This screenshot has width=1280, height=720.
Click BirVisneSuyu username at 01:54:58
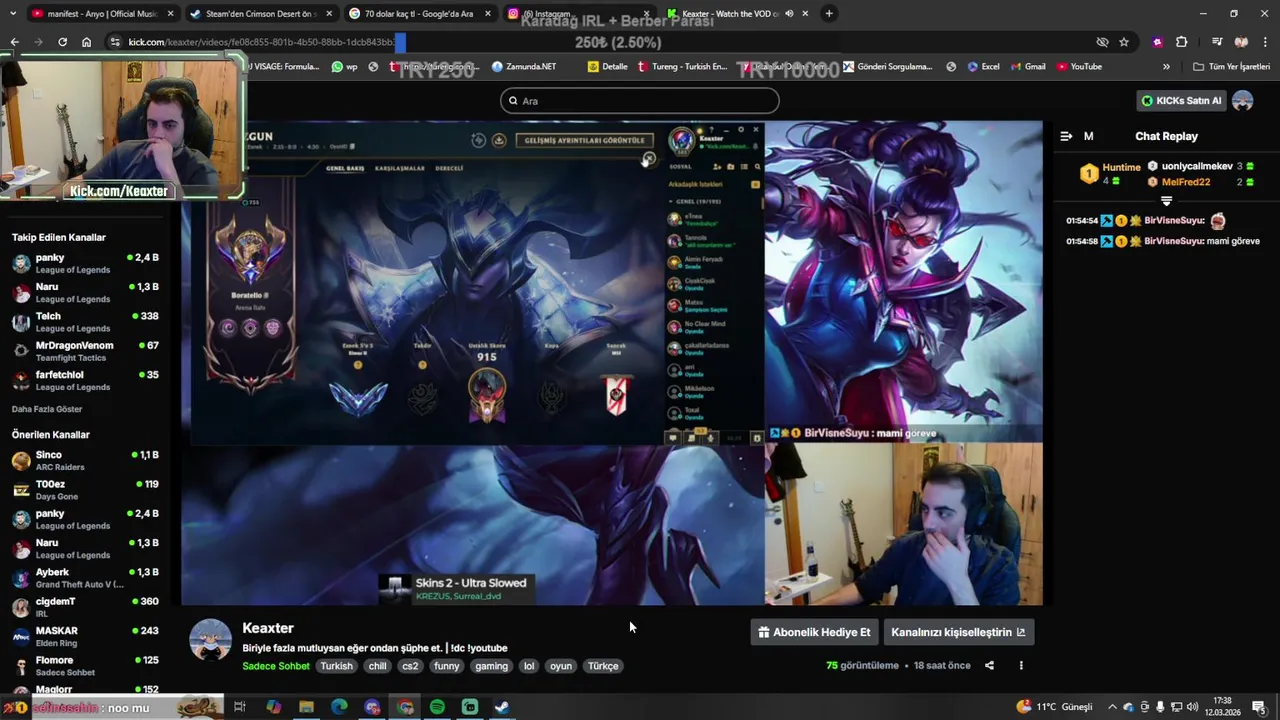[x=1174, y=241]
